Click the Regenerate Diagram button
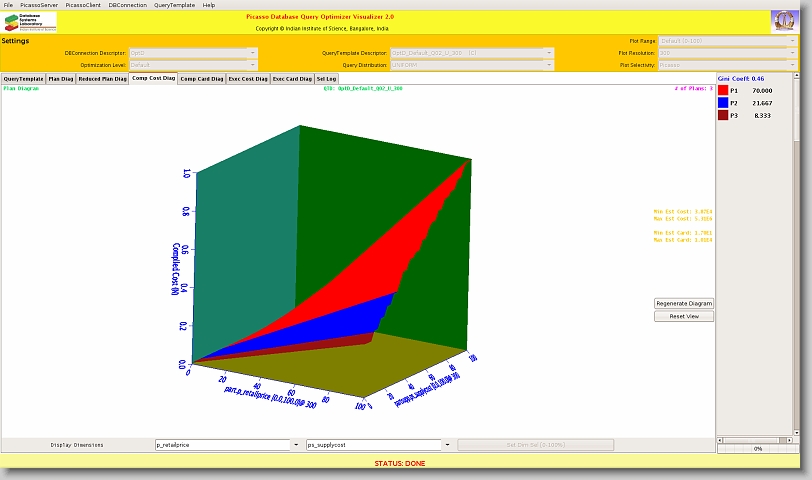This screenshot has height=480, width=812. [x=684, y=303]
